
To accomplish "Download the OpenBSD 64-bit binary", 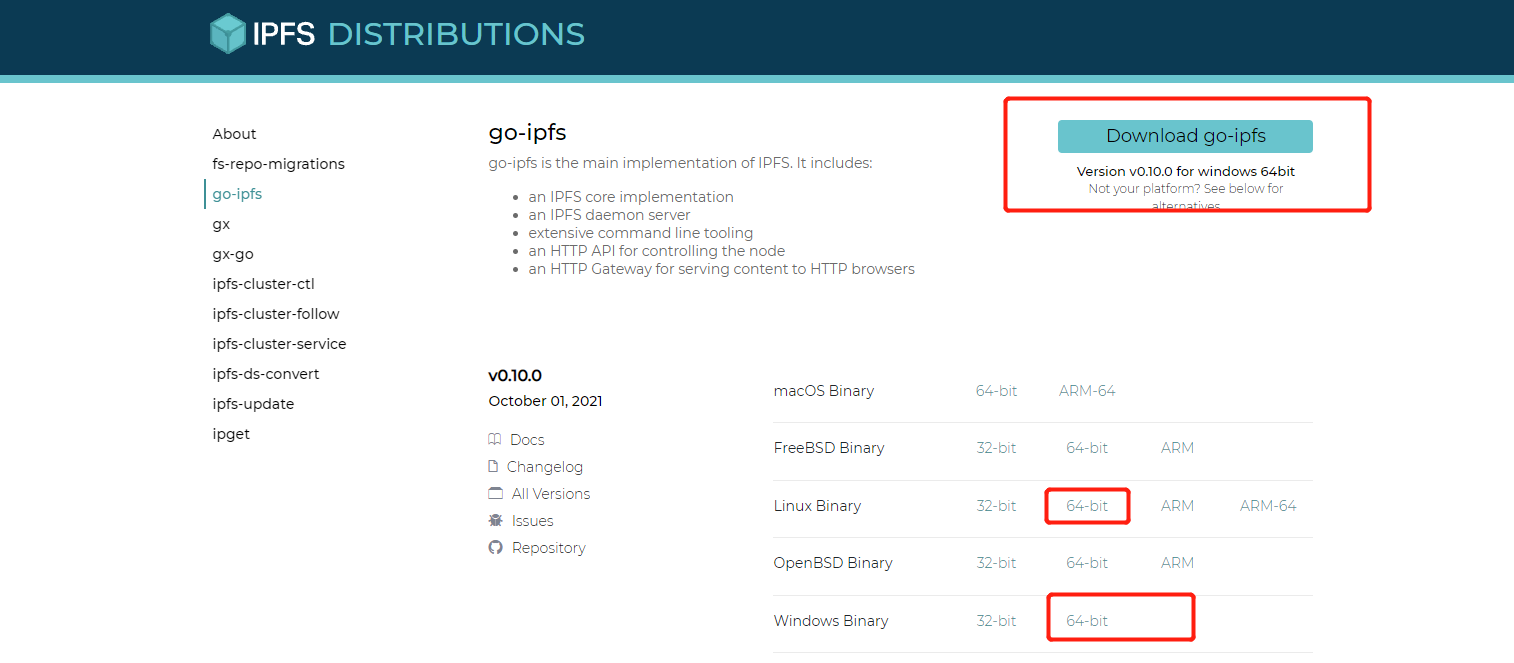I will (x=1087, y=562).
